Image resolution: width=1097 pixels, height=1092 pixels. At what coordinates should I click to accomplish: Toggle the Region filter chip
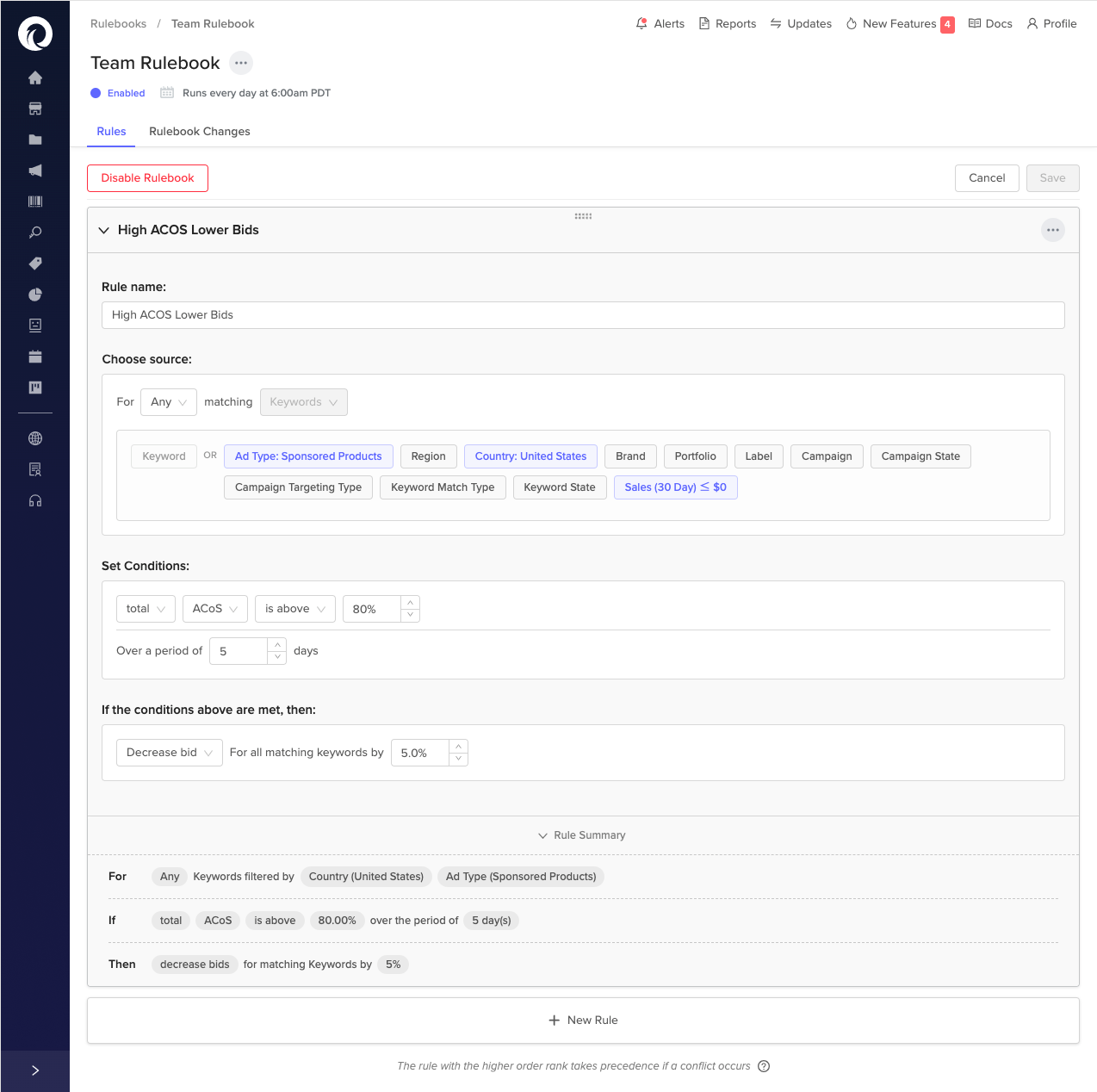(x=428, y=456)
